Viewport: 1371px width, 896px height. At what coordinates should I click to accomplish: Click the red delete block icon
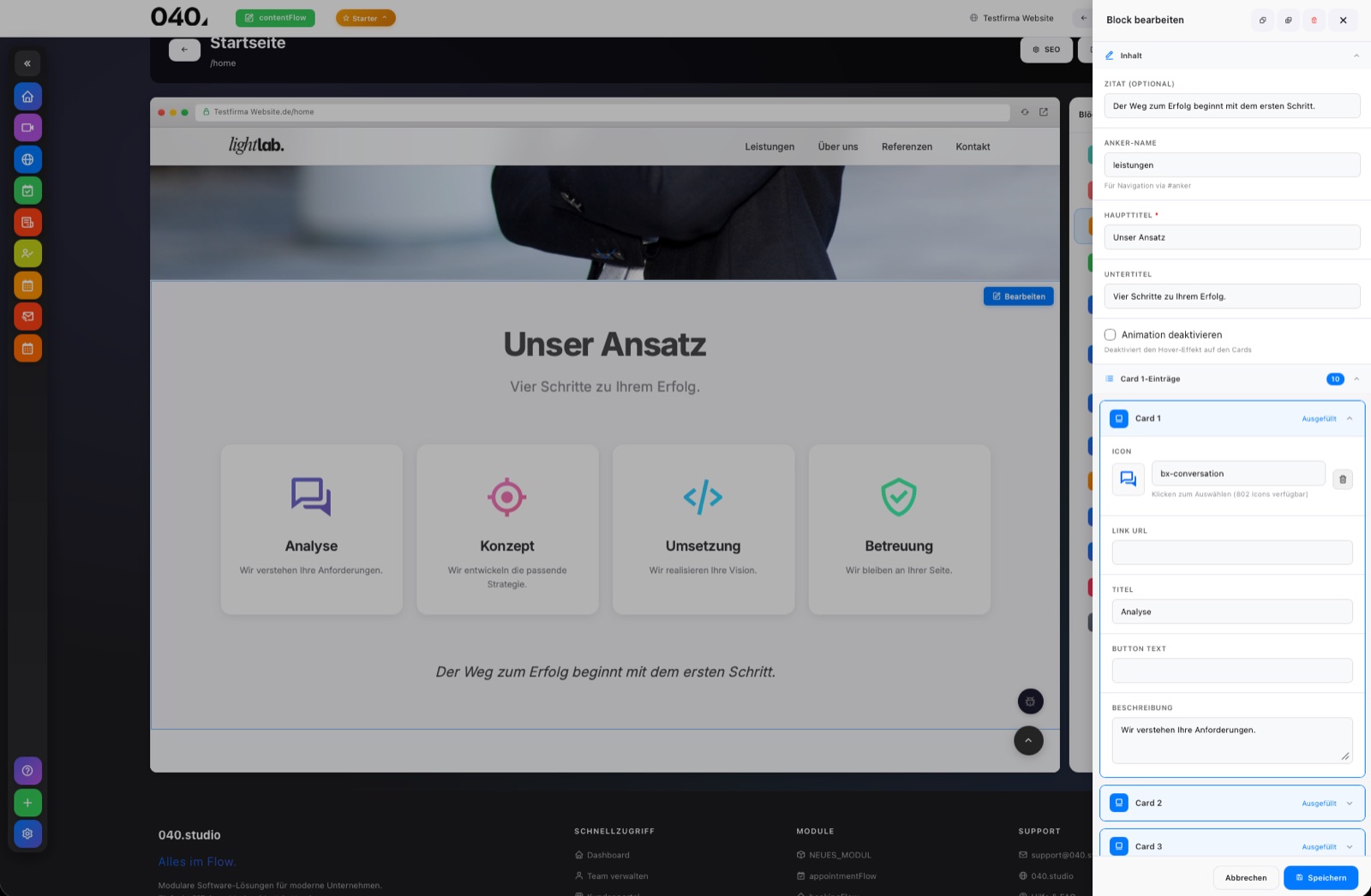coord(1314,20)
